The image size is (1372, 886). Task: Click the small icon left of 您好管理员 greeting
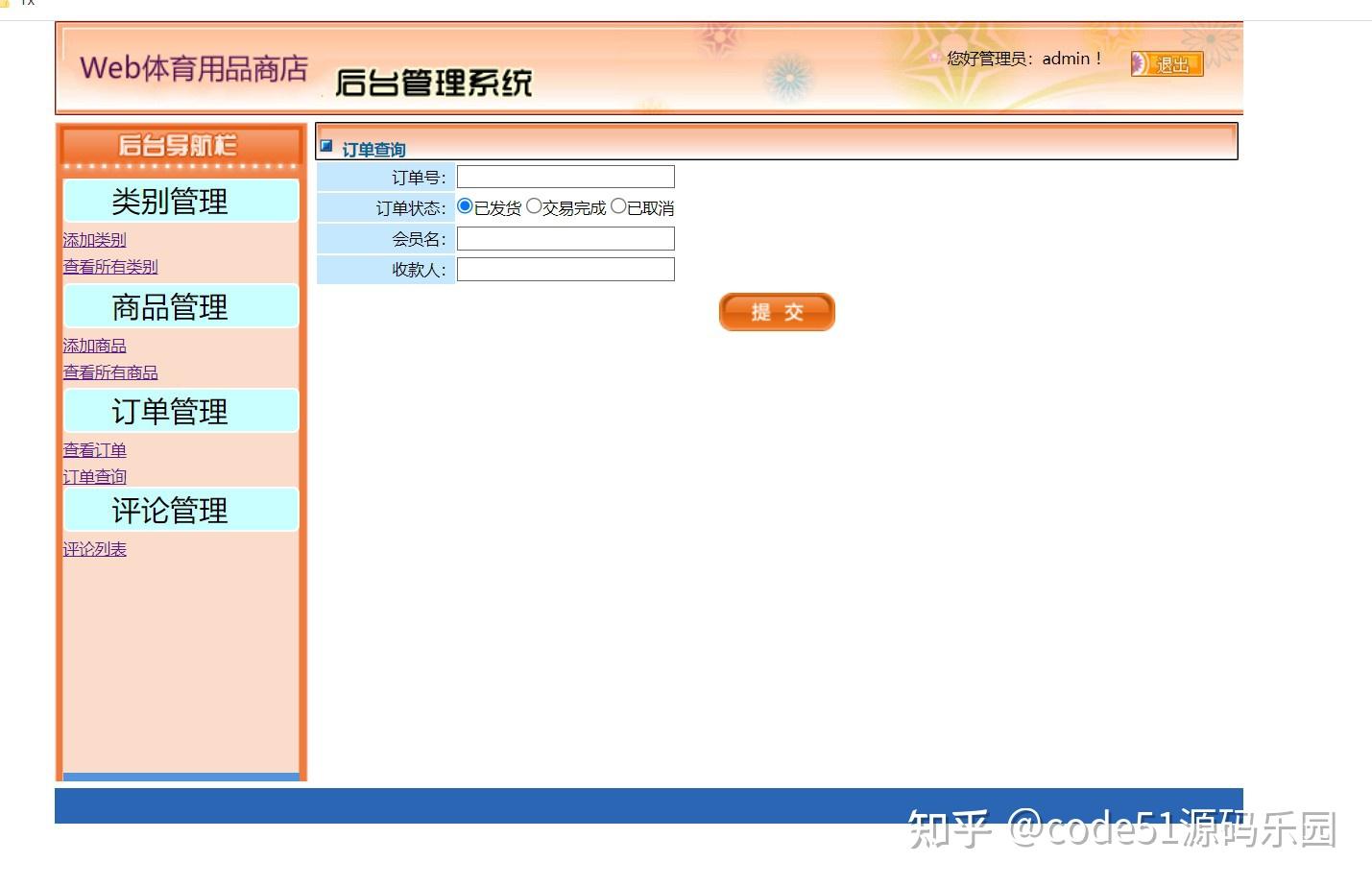click(x=932, y=58)
